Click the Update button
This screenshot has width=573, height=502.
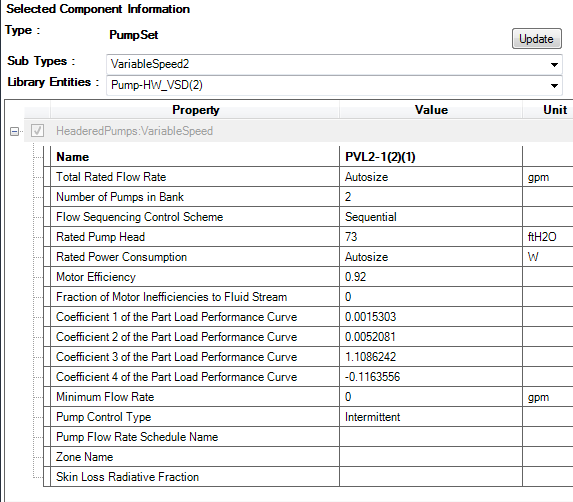pyautogui.click(x=536, y=39)
